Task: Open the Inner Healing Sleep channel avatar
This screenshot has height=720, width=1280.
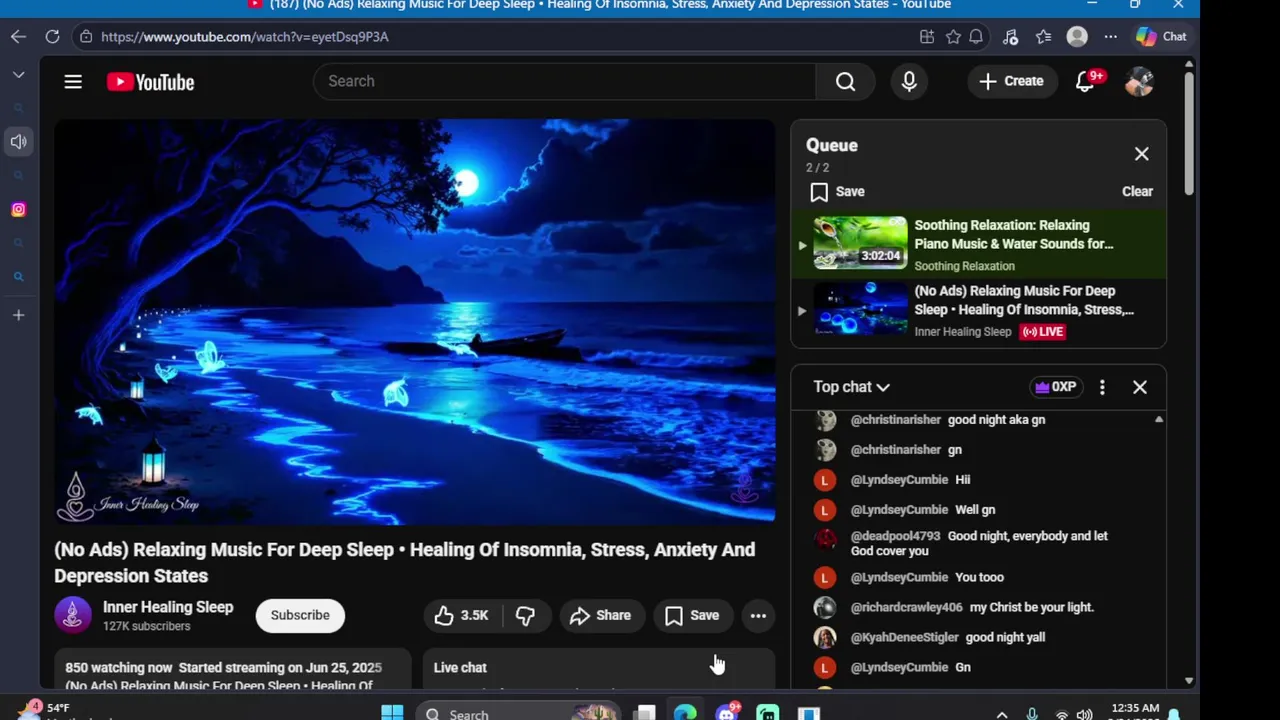Action: tap(73, 615)
